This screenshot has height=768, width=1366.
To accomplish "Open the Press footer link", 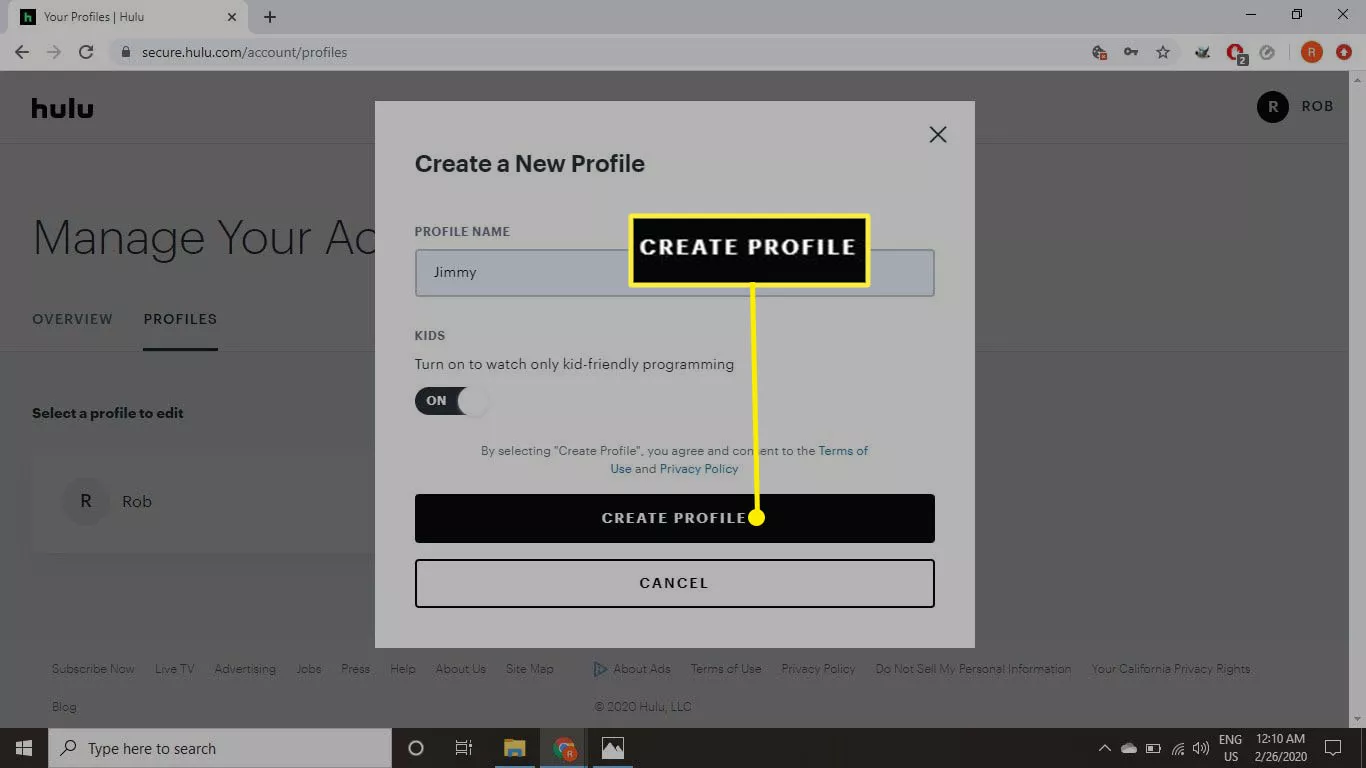I will (x=355, y=669).
